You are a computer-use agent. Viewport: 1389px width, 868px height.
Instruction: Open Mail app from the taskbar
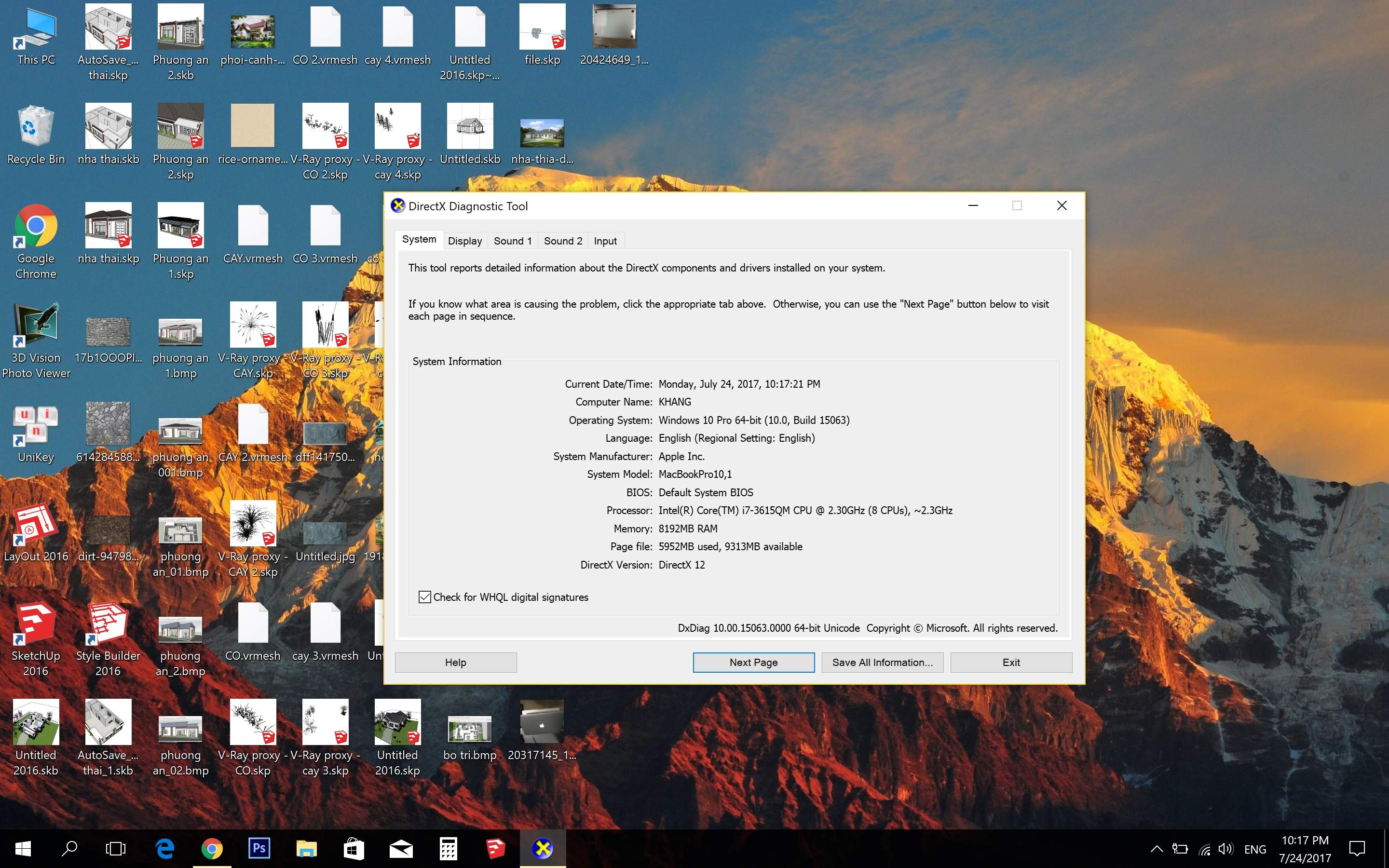click(401, 849)
